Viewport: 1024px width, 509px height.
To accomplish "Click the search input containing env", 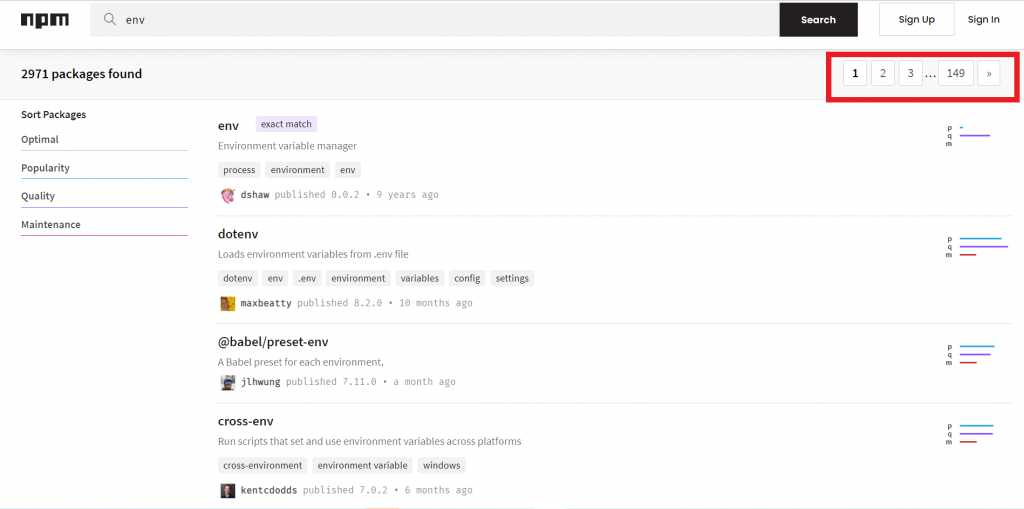I will tap(434, 20).
